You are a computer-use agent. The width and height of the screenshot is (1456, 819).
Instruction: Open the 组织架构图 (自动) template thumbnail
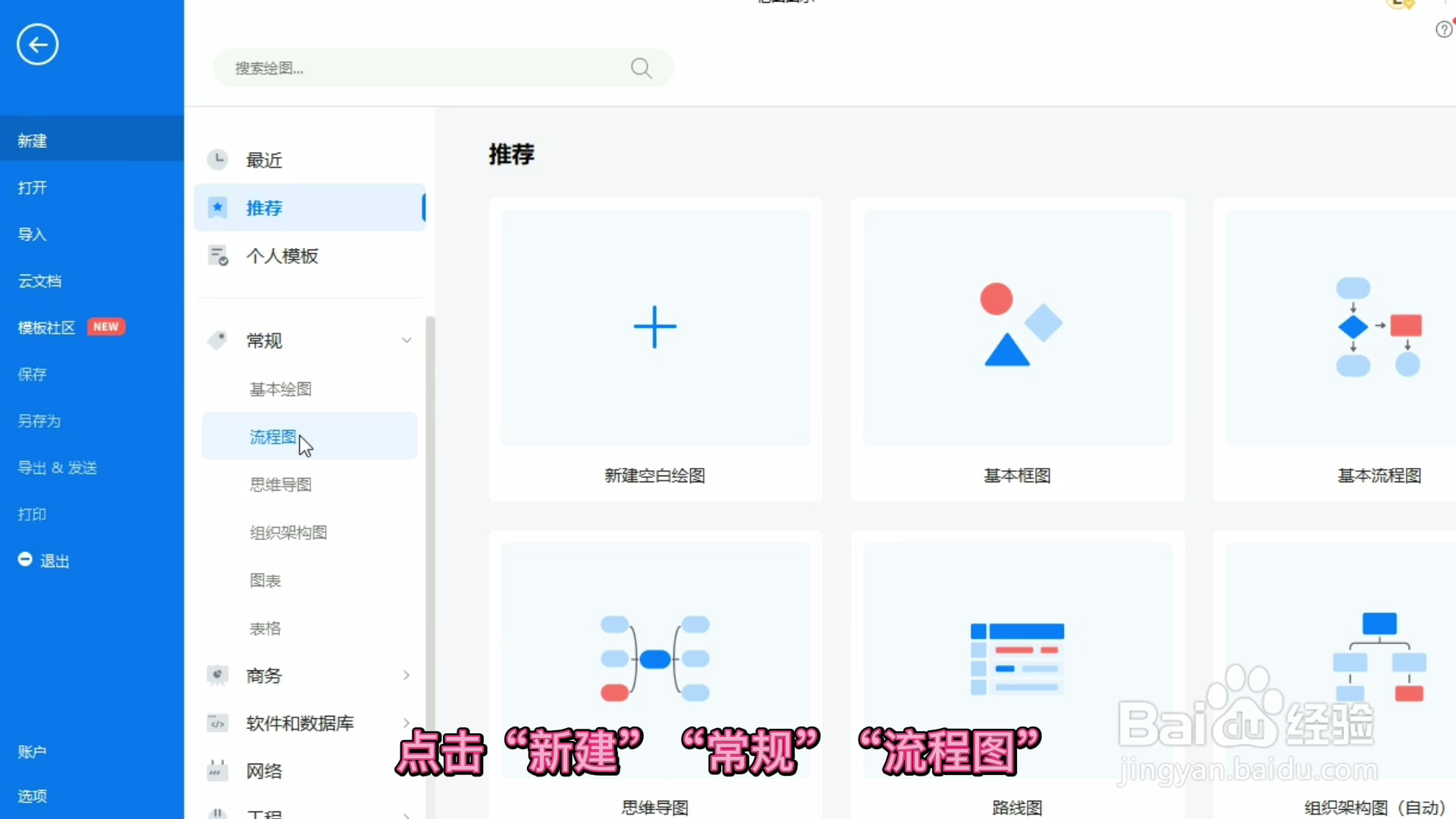point(1341,660)
